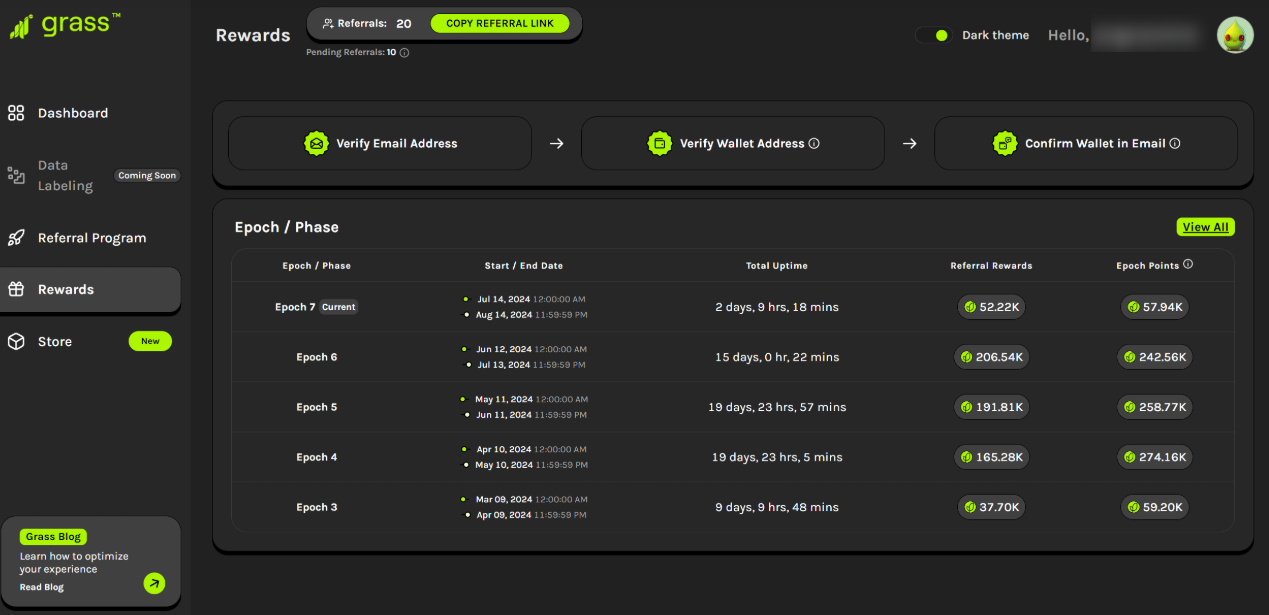The width and height of the screenshot is (1269, 615).
Task: Click the Store box icon
Action: click(16, 342)
